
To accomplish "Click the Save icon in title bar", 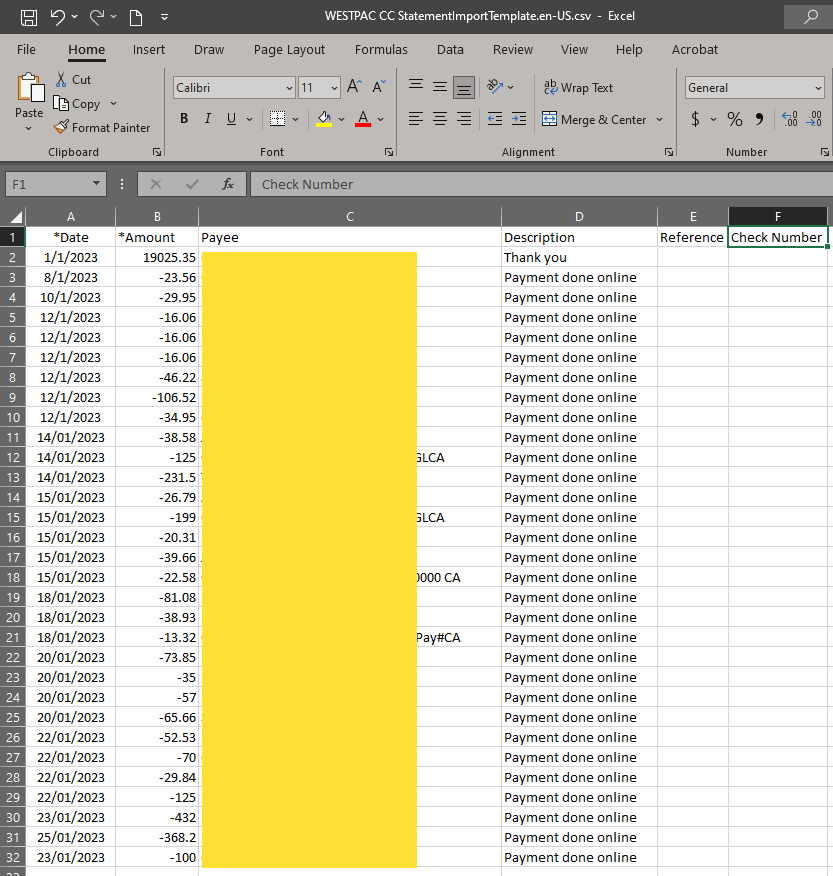I will click(29, 17).
